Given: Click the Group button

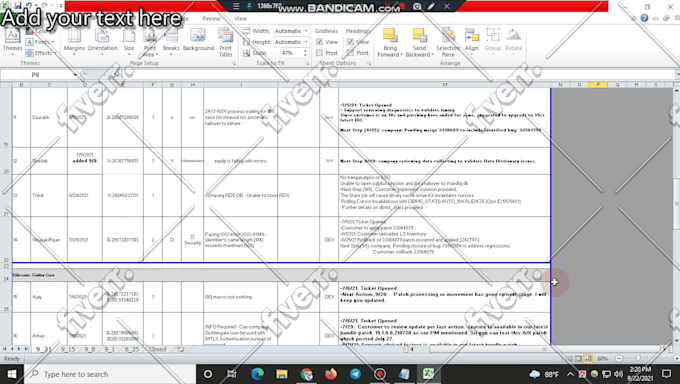Looking at the screenshot, I should 493,41.
